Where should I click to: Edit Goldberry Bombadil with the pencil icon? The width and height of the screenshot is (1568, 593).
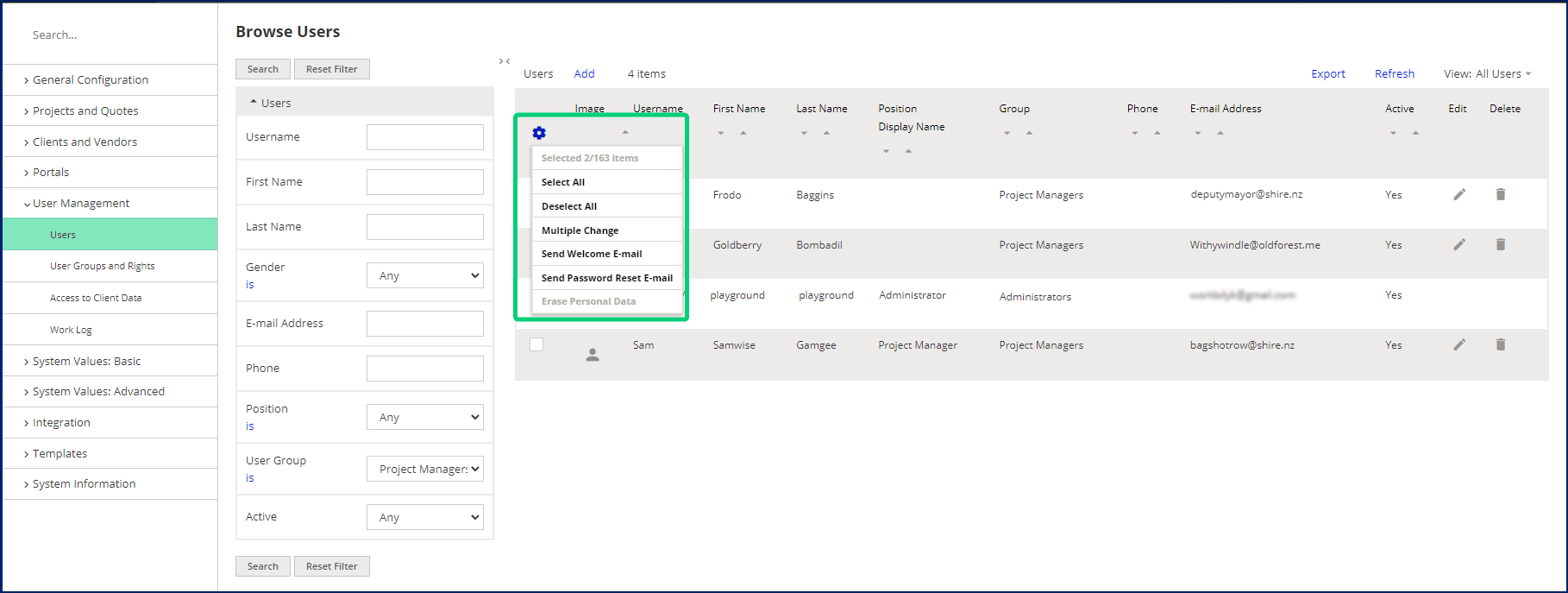point(1459,244)
